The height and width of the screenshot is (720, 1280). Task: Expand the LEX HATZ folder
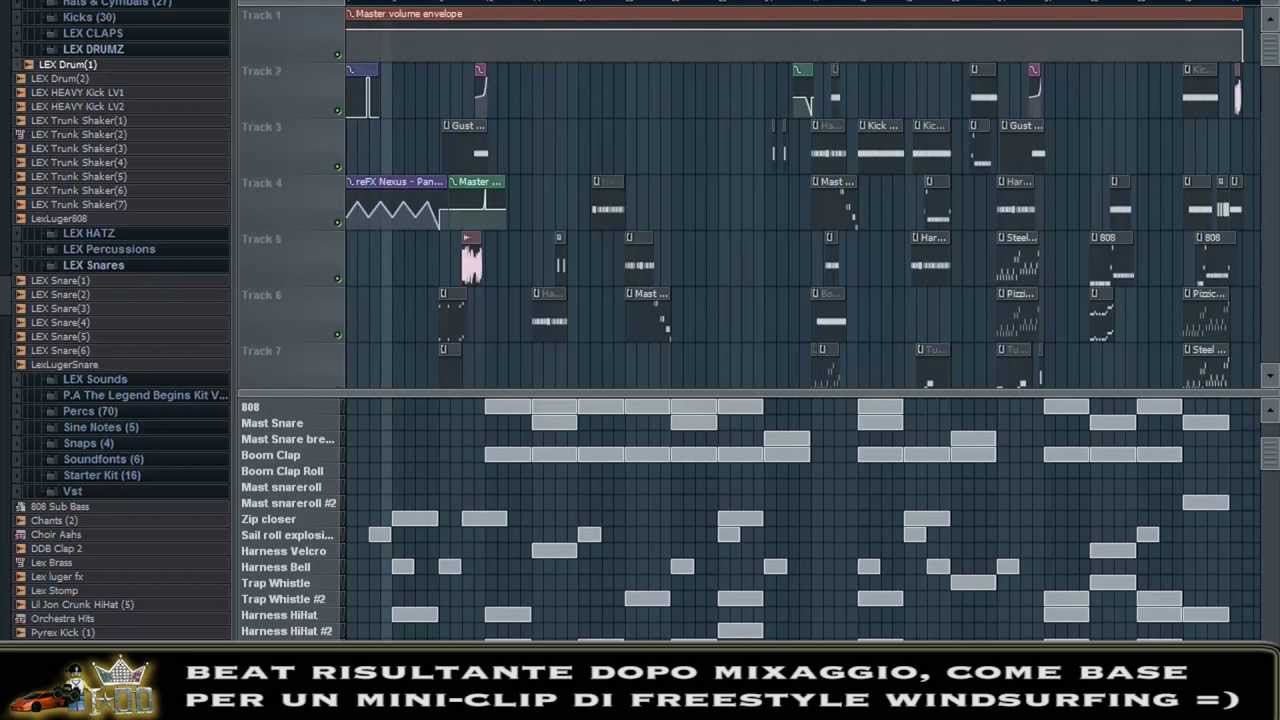tap(51, 233)
